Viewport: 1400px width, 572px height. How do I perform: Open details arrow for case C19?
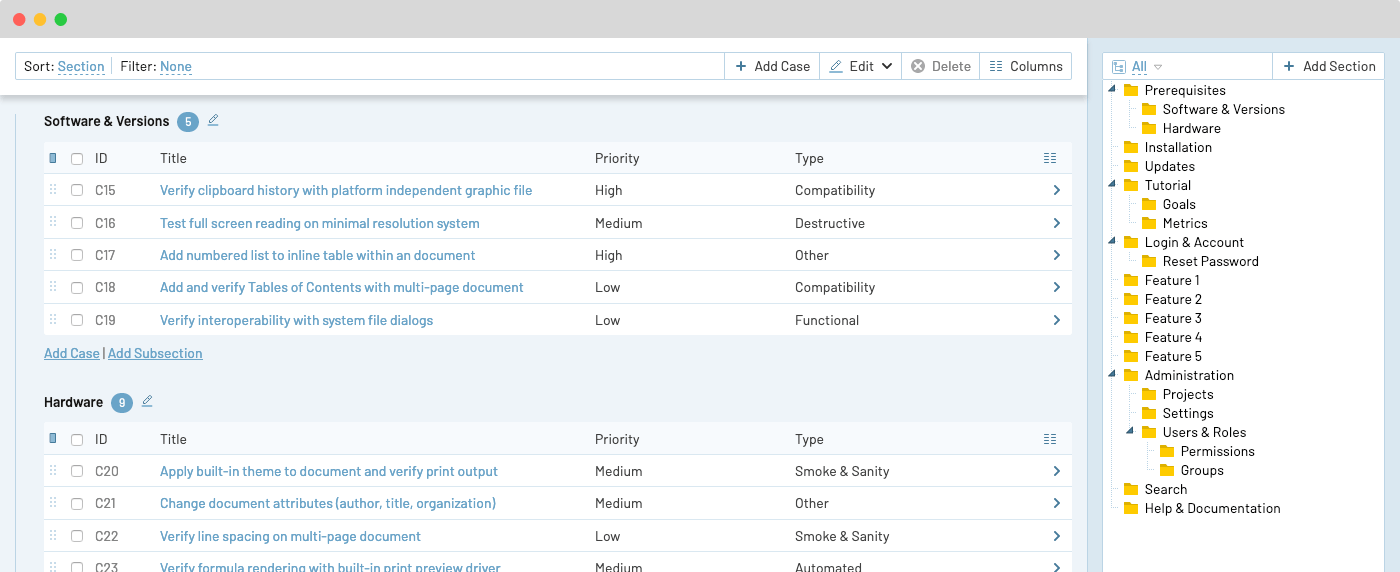(1057, 320)
